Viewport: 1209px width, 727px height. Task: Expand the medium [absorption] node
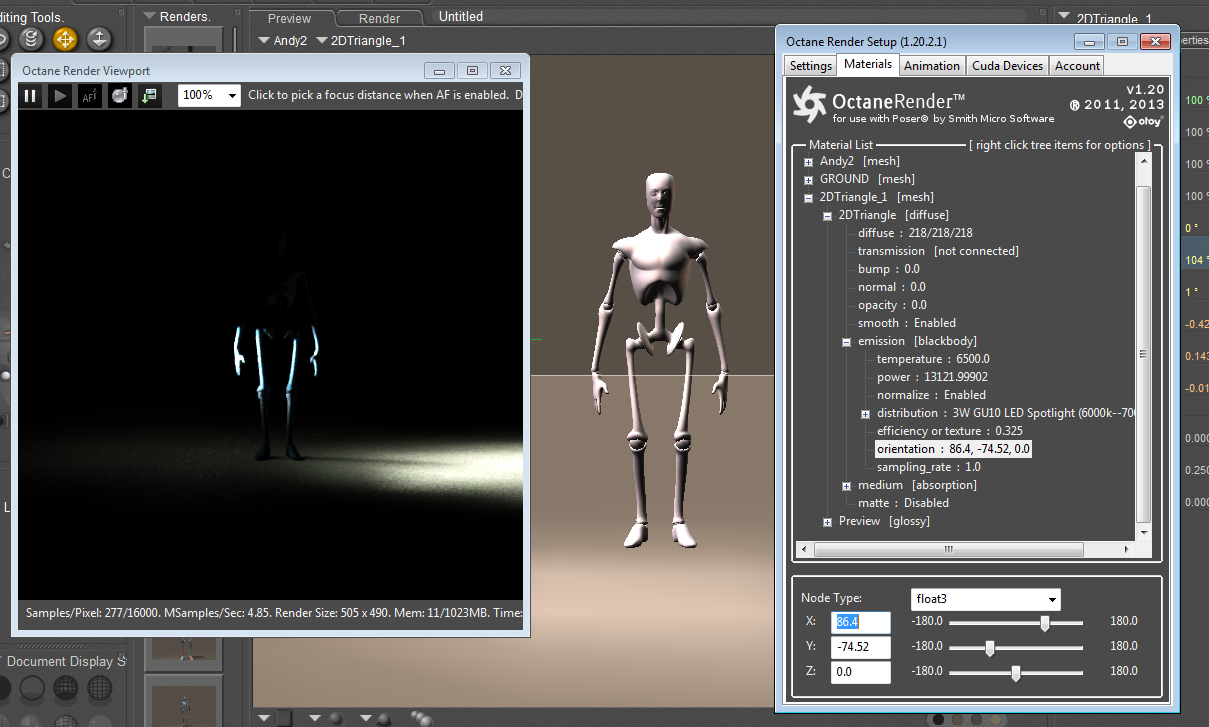[847, 485]
